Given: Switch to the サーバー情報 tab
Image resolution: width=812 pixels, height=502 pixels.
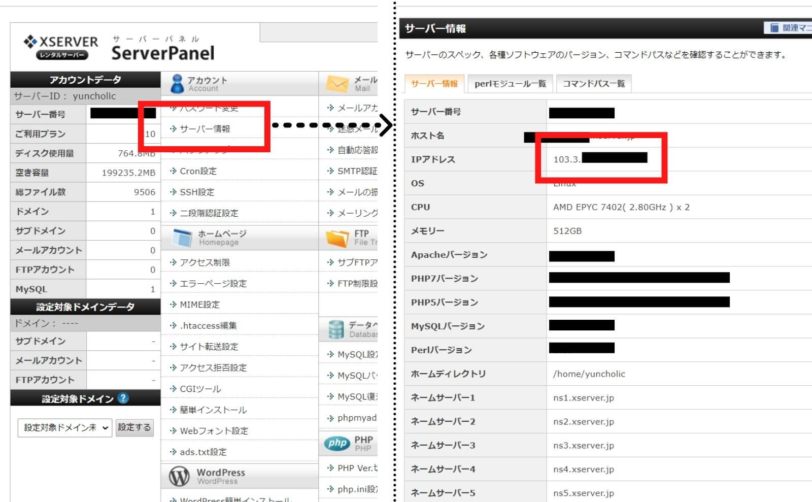Looking at the screenshot, I should tap(434, 83).
